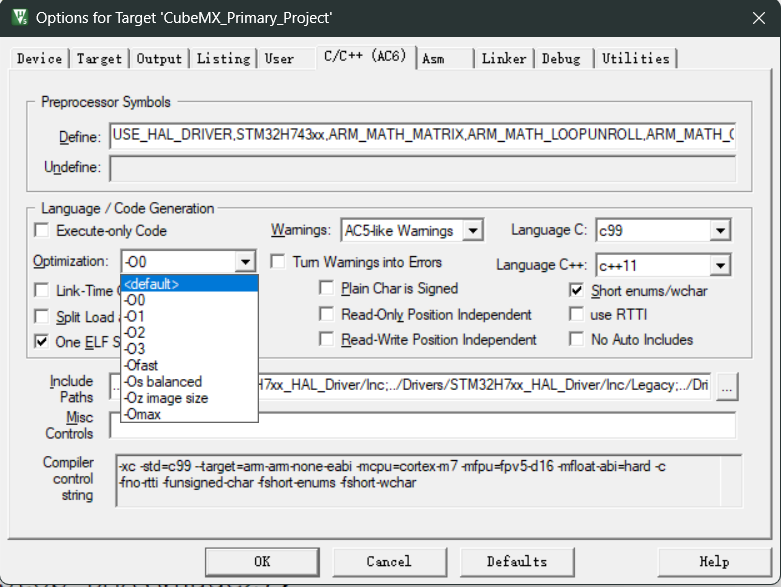
Task: Choose -Ofast optimization option
Action: point(189,365)
